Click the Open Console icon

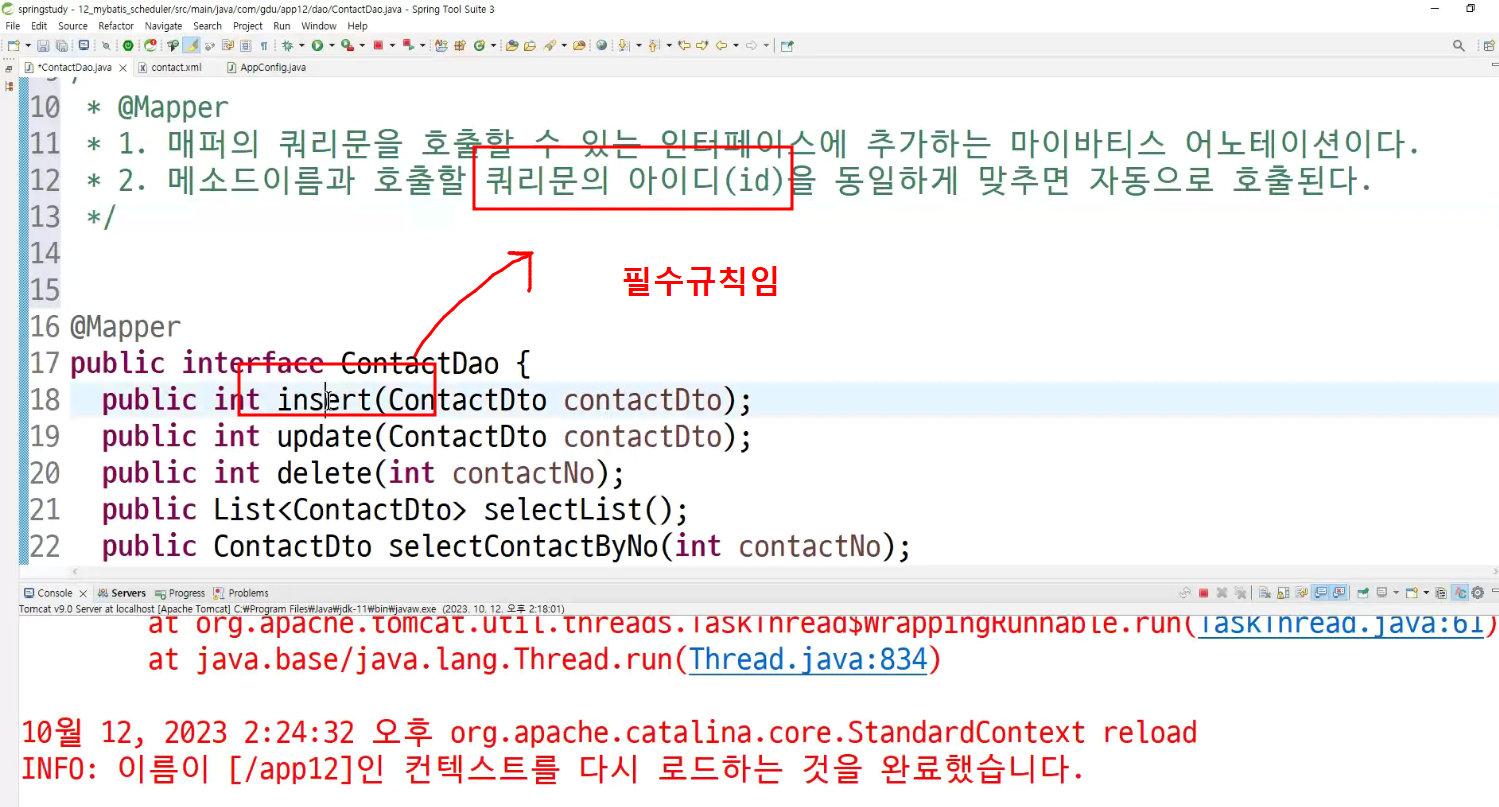click(x=1411, y=593)
